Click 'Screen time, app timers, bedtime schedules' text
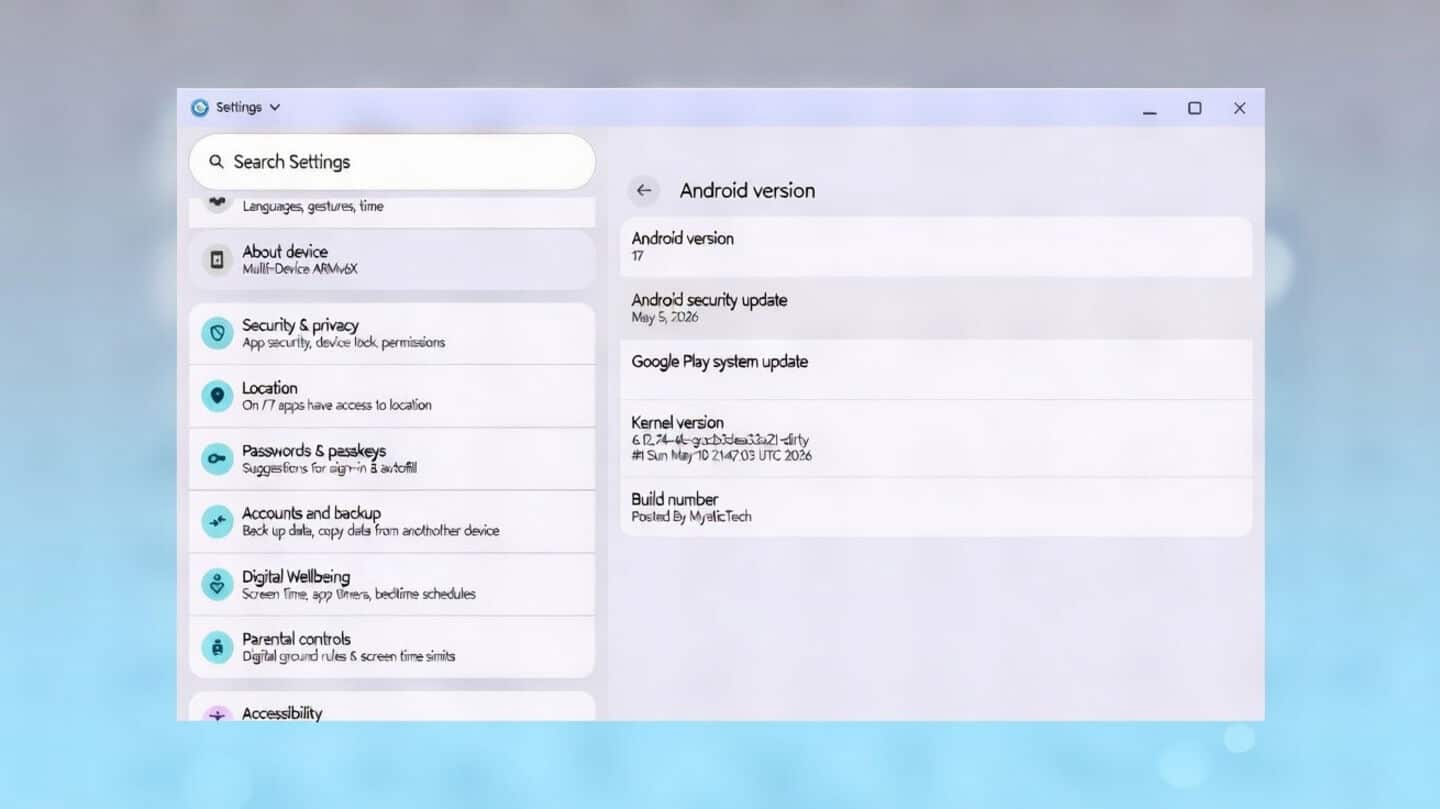Screen dimensions: 1440x809 coord(358,594)
